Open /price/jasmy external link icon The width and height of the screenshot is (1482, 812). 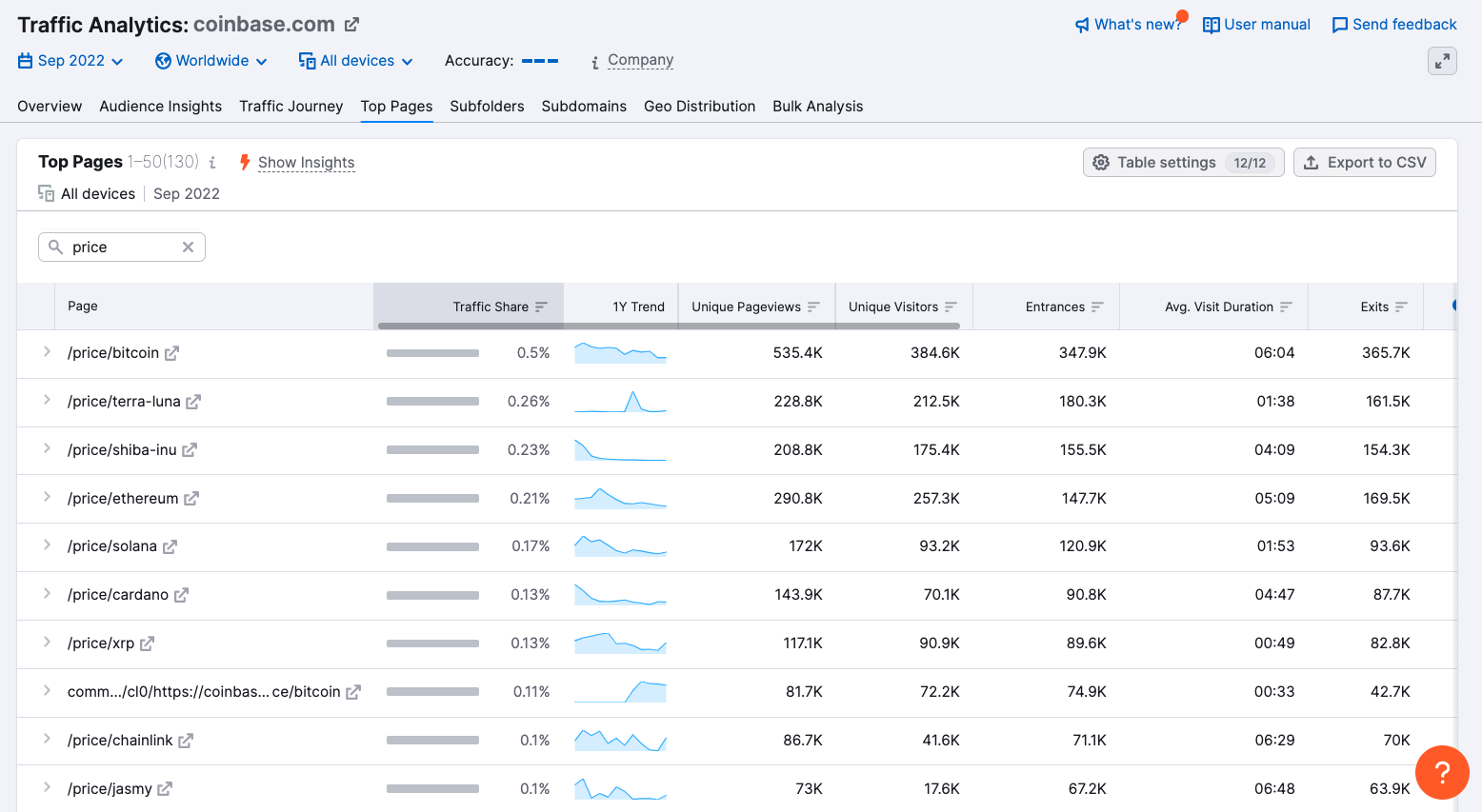[165, 789]
